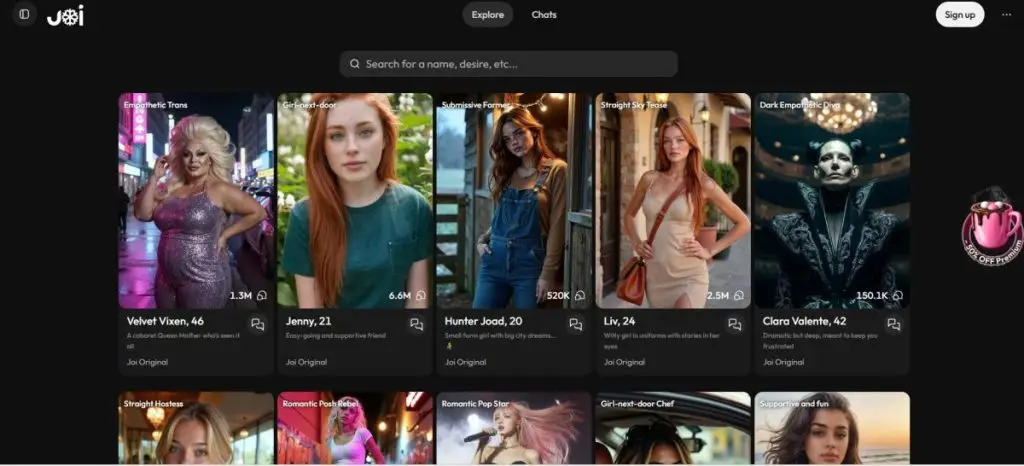Open Clara Valente character image

(832, 200)
